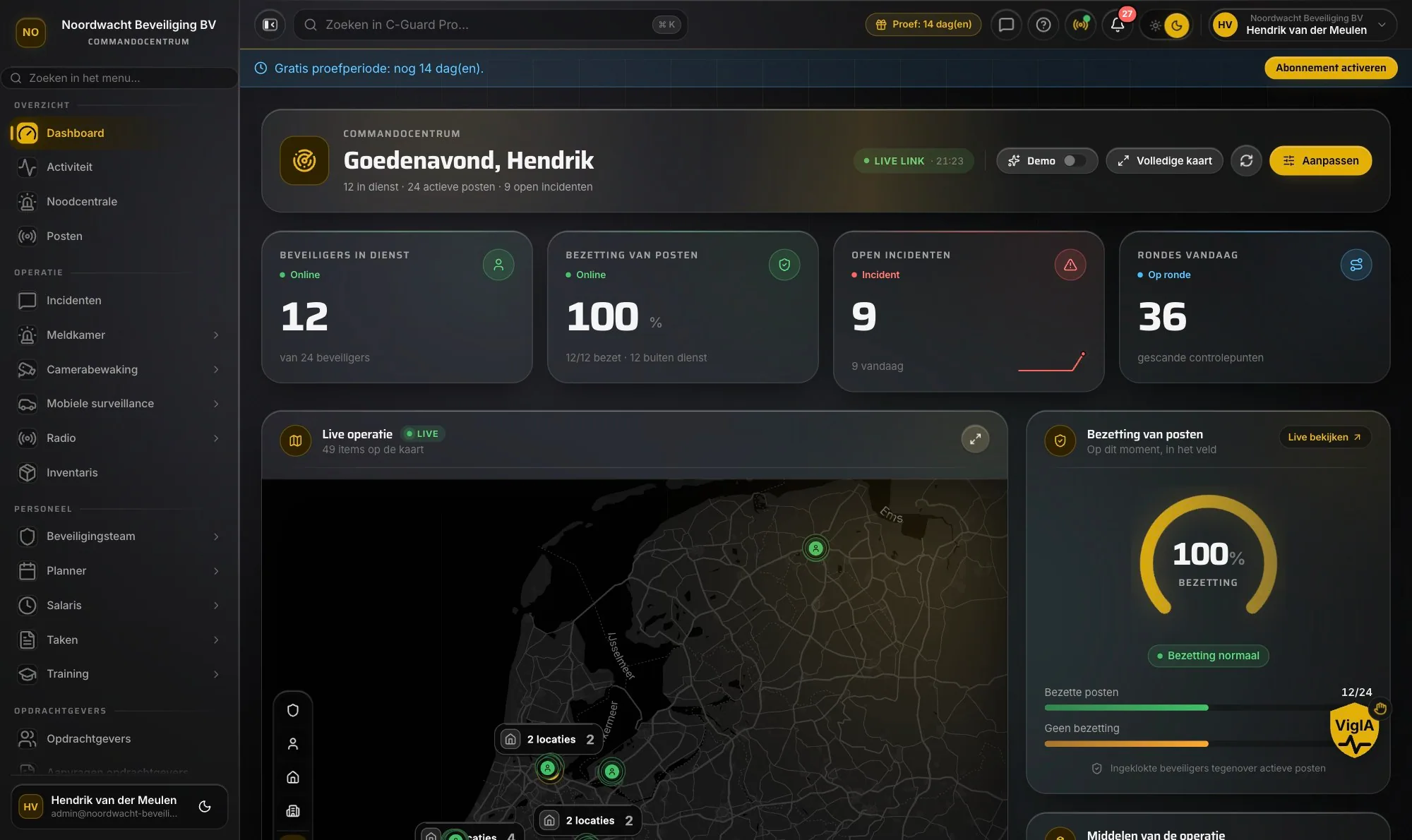Click route icon in Rondes vandaag card
Screen dimensions: 1412x840
pos(1356,265)
